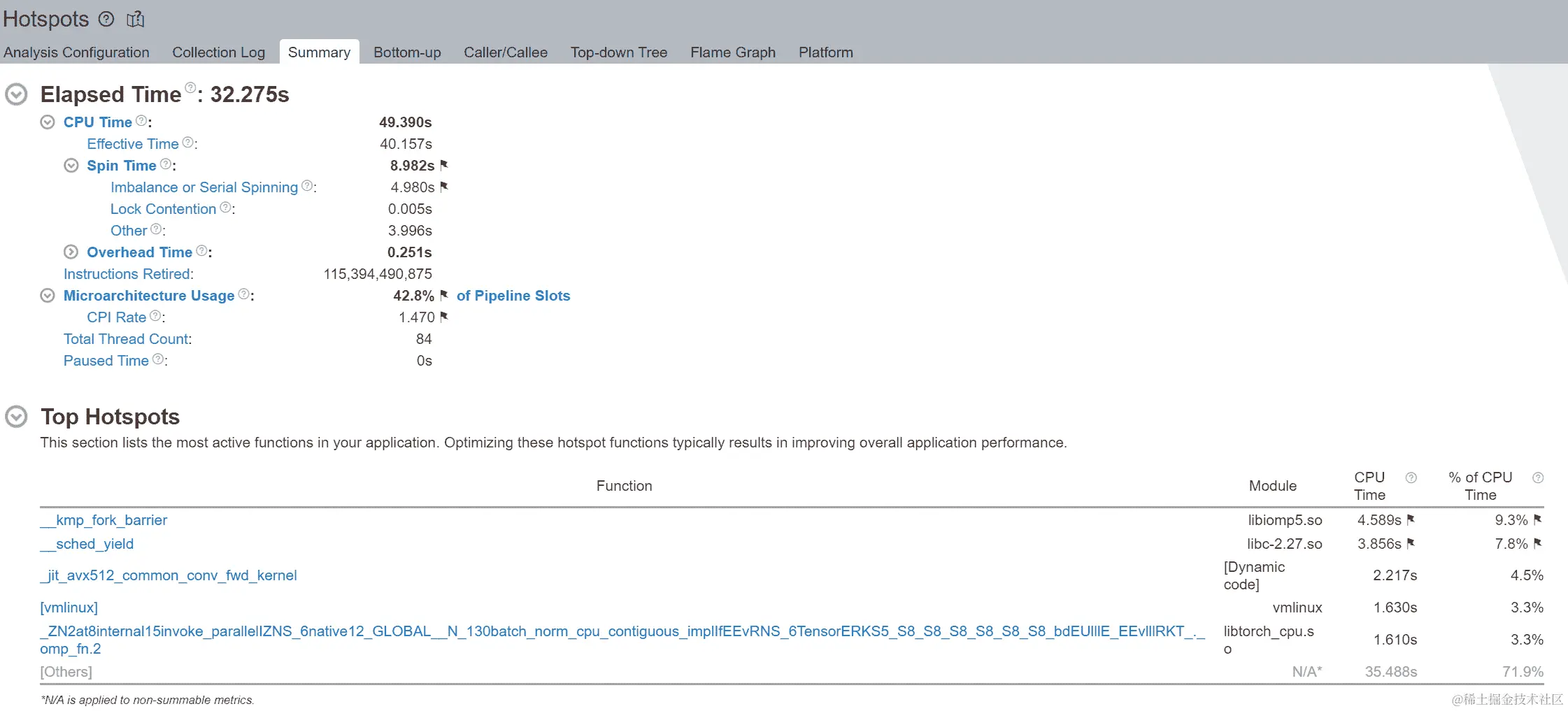The height and width of the screenshot is (711, 1568).
Task: Click help icon in % of CPU Time header
Action: coord(1537,477)
